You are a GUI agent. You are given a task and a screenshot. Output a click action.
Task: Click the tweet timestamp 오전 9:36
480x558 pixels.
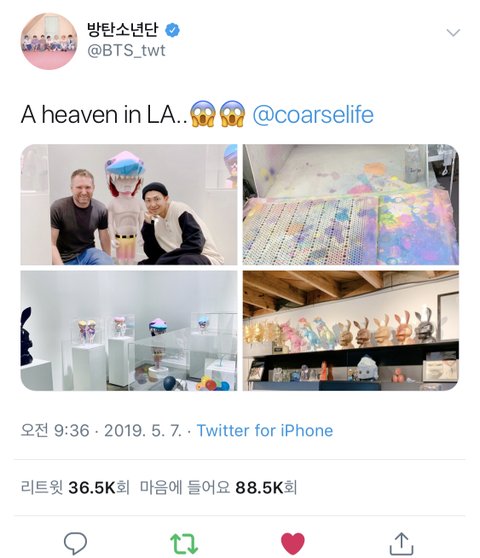point(55,431)
